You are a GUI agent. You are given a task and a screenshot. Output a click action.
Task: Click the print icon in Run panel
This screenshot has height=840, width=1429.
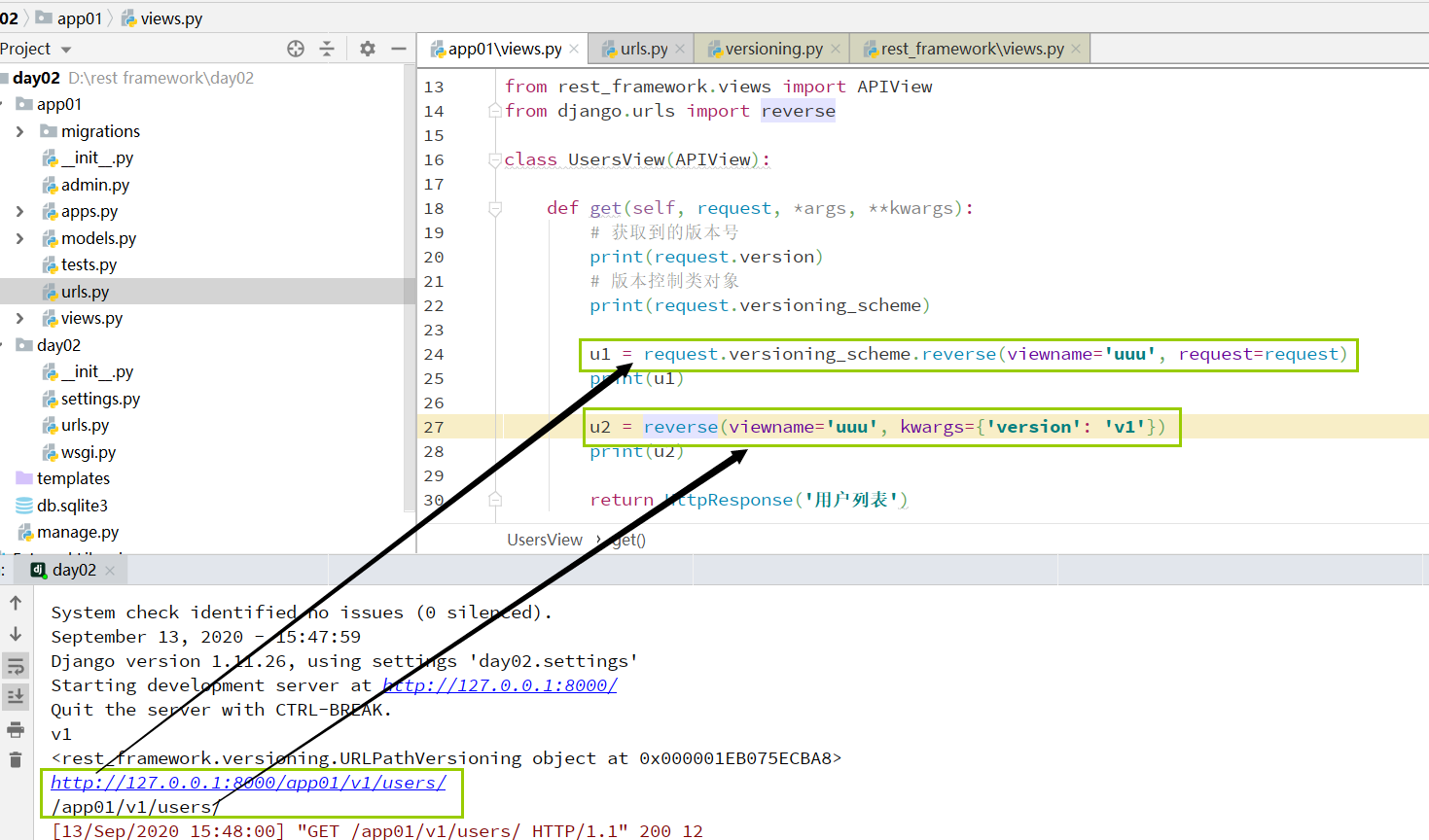[x=16, y=729]
